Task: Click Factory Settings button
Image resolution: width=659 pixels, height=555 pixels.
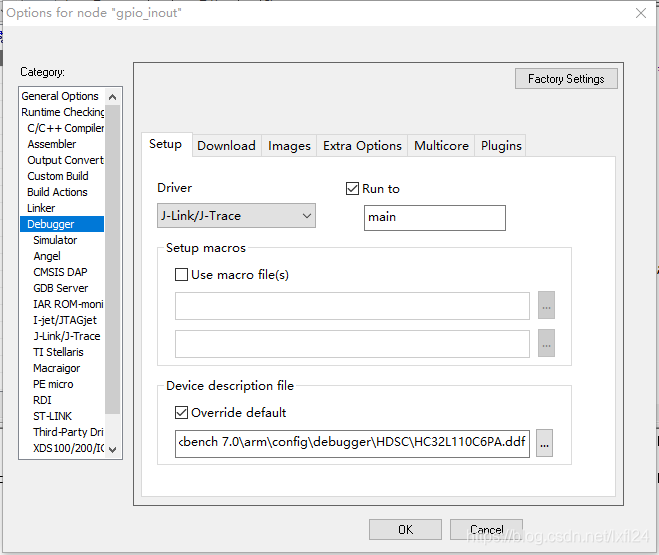Action: (566, 79)
